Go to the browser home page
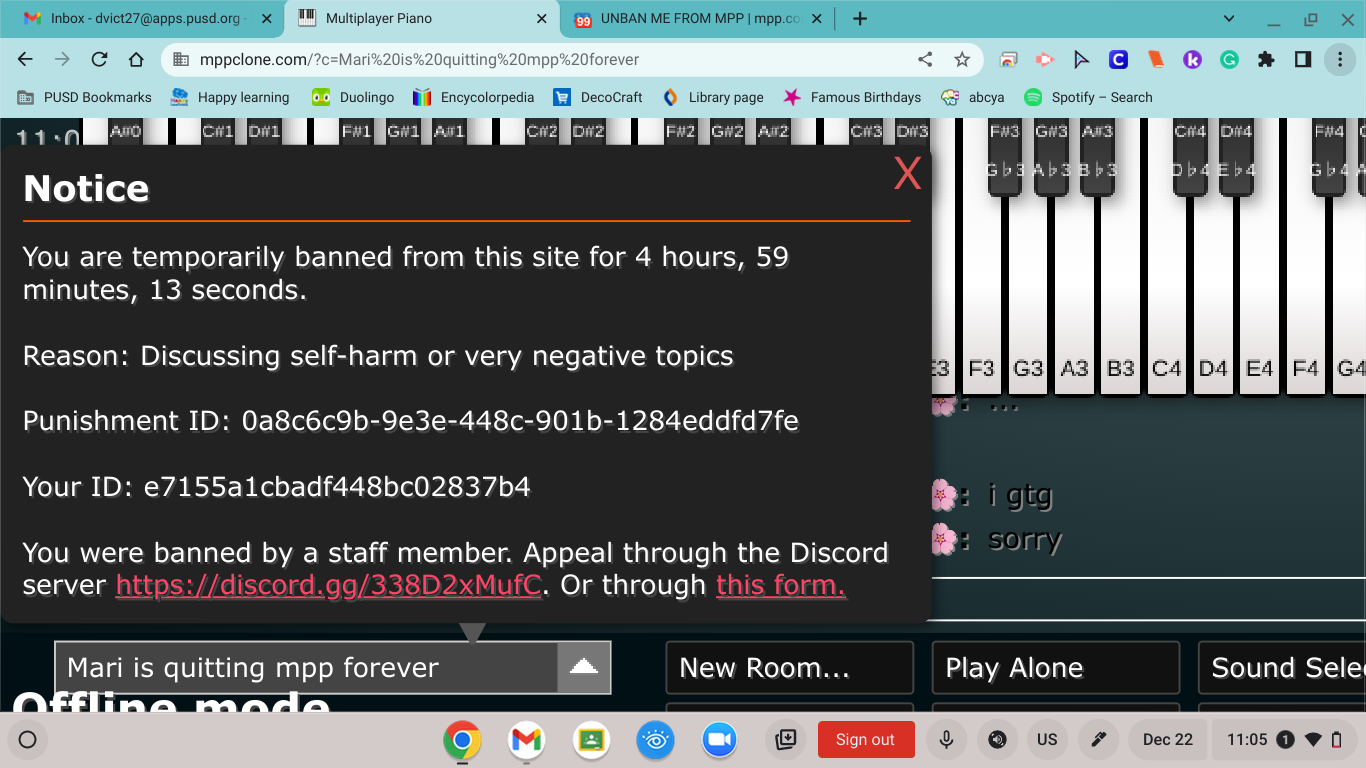 coord(136,60)
